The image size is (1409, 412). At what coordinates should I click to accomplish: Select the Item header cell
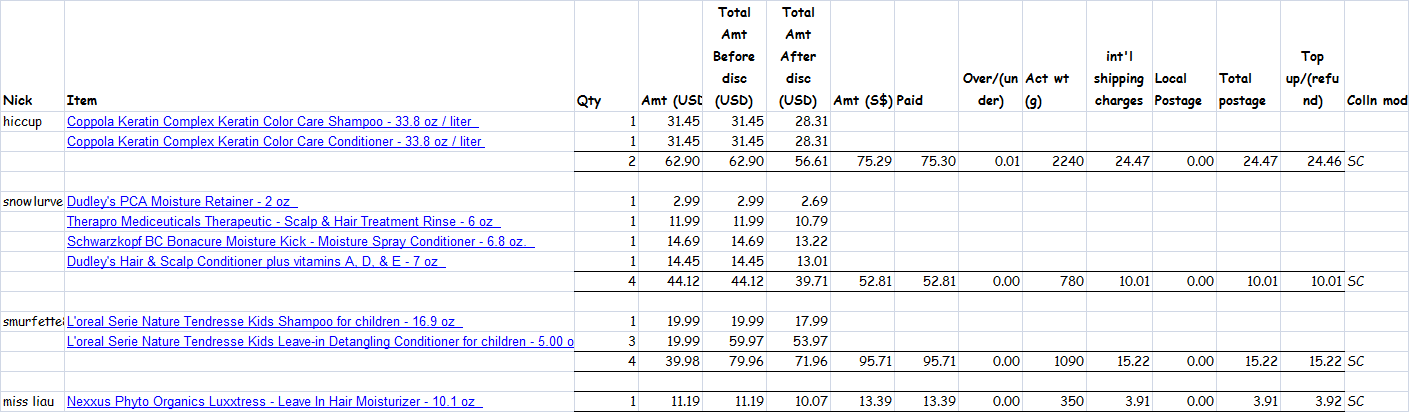tap(319, 56)
